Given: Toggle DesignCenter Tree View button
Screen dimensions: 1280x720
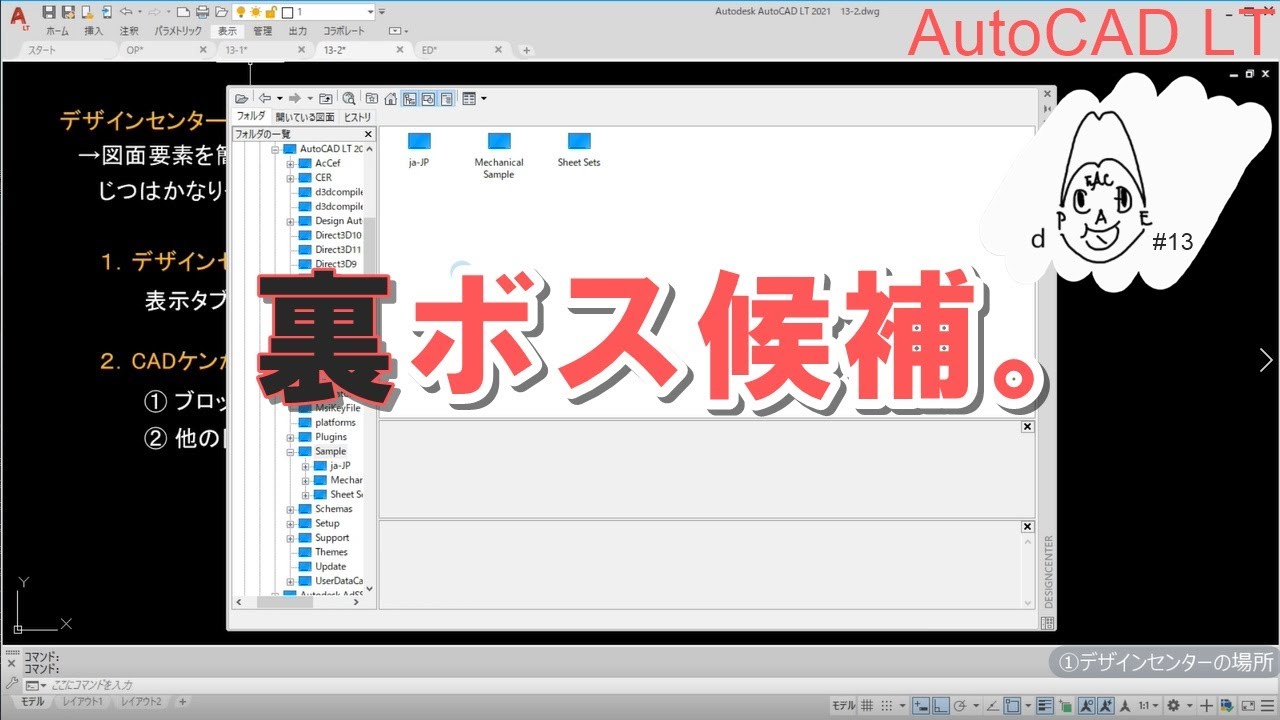Looking at the screenshot, I should [410, 98].
